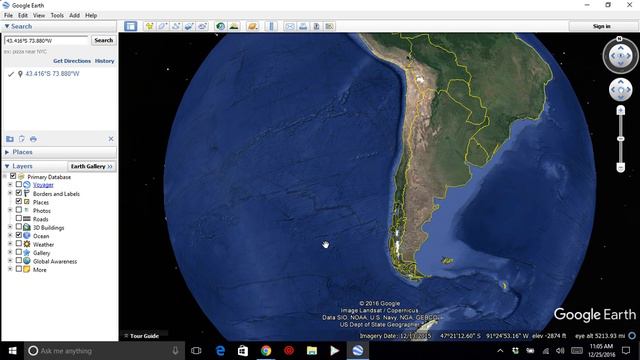Image resolution: width=640 pixels, height=360 pixels.
Task: Zoom in with the plus at slider top
Action: 620,110
